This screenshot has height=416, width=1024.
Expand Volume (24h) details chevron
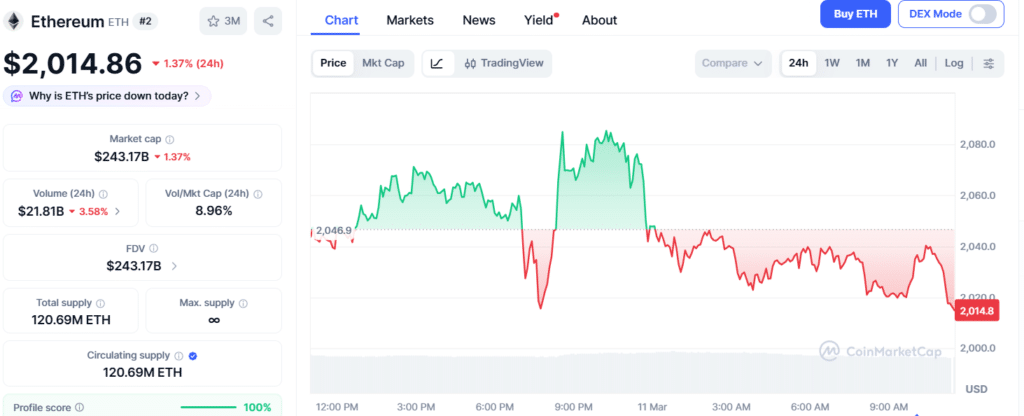(x=118, y=211)
